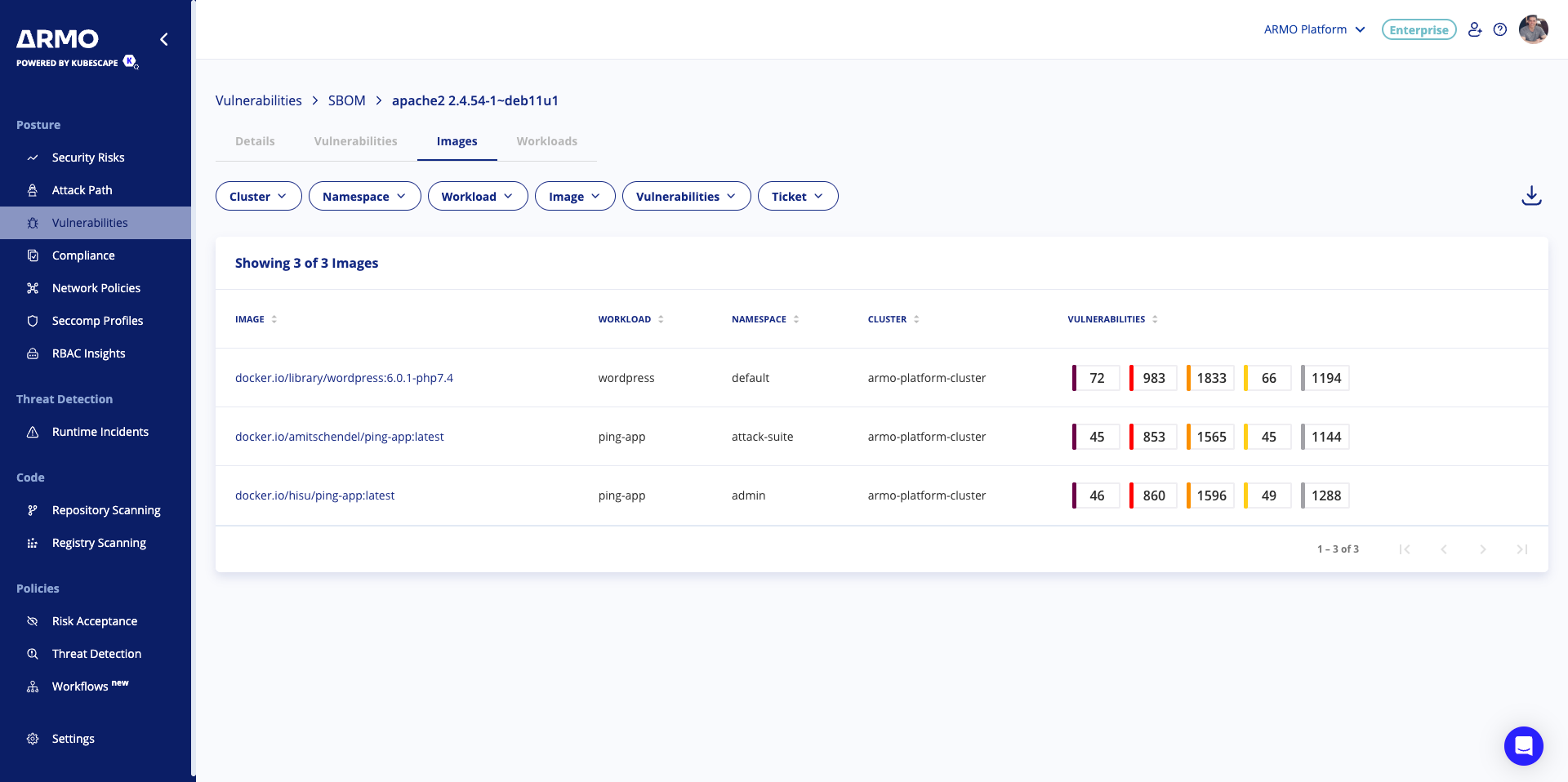Go to SBOM in the breadcrumb
Viewport: 1568px width, 782px height.
tap(347, 100)
